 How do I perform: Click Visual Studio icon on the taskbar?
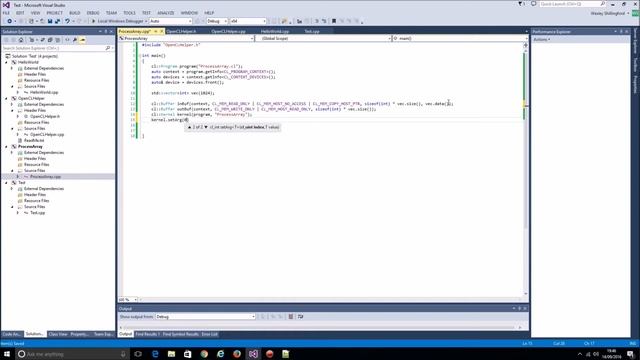point(253,354)
